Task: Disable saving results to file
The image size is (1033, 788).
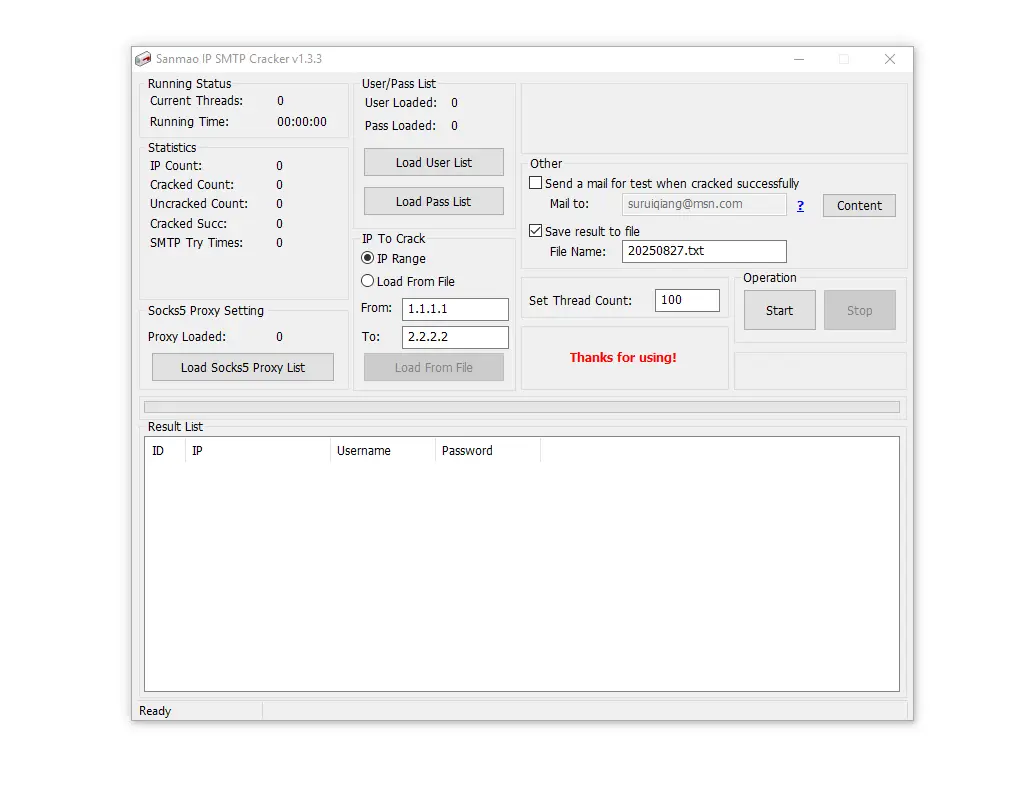Action: 536,230
